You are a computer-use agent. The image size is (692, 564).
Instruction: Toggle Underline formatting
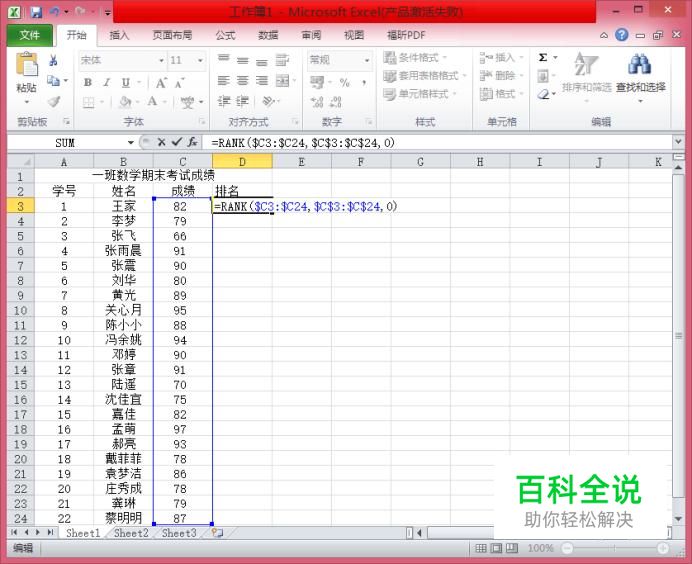click(x=126, y=83)
